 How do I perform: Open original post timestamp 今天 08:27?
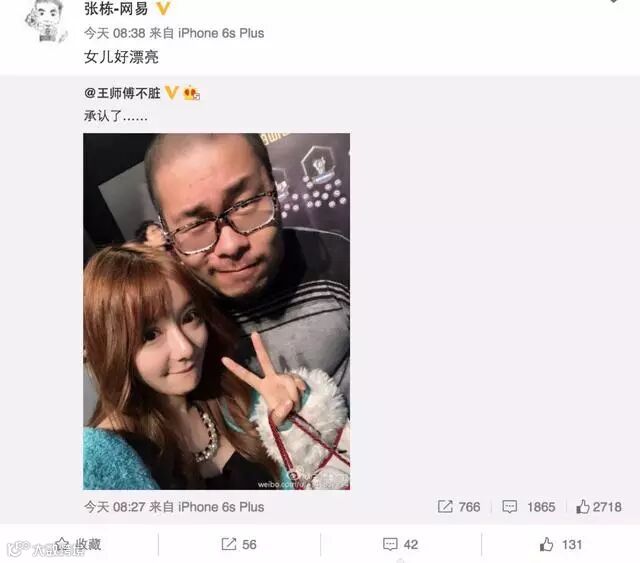115,507
